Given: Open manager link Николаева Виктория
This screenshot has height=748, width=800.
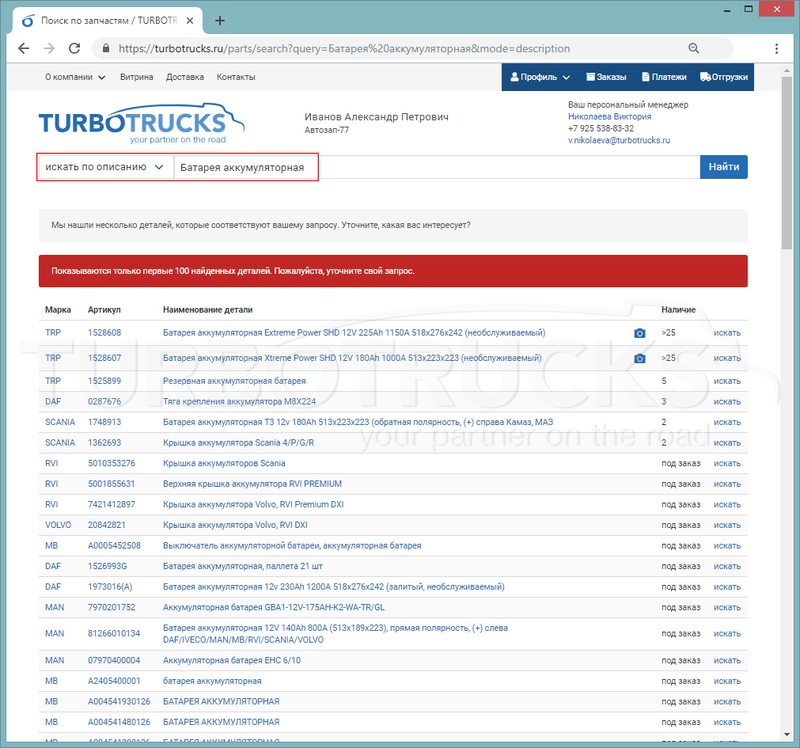Looking at the screenshot, I should click(610, 116).
